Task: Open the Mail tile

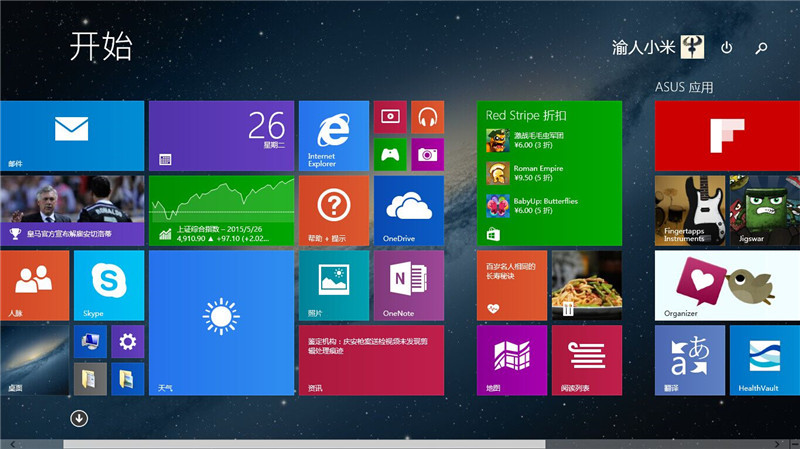Action: [x=72, y=136]
